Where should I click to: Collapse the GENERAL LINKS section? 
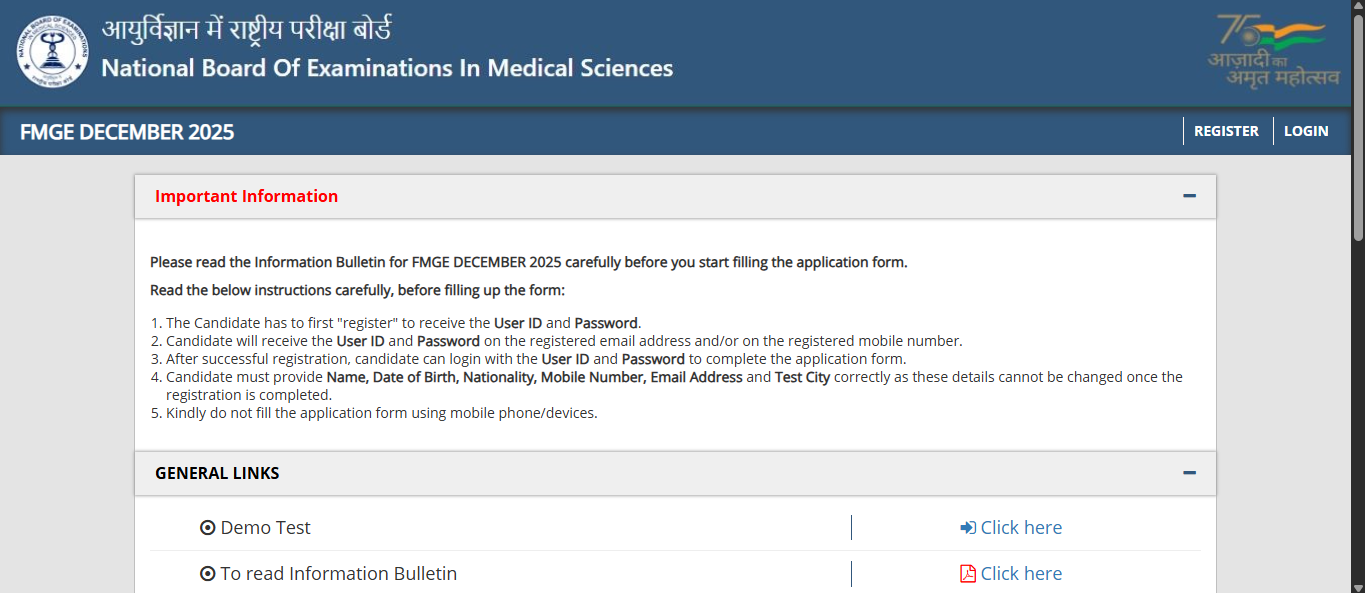coord(1189,472)
